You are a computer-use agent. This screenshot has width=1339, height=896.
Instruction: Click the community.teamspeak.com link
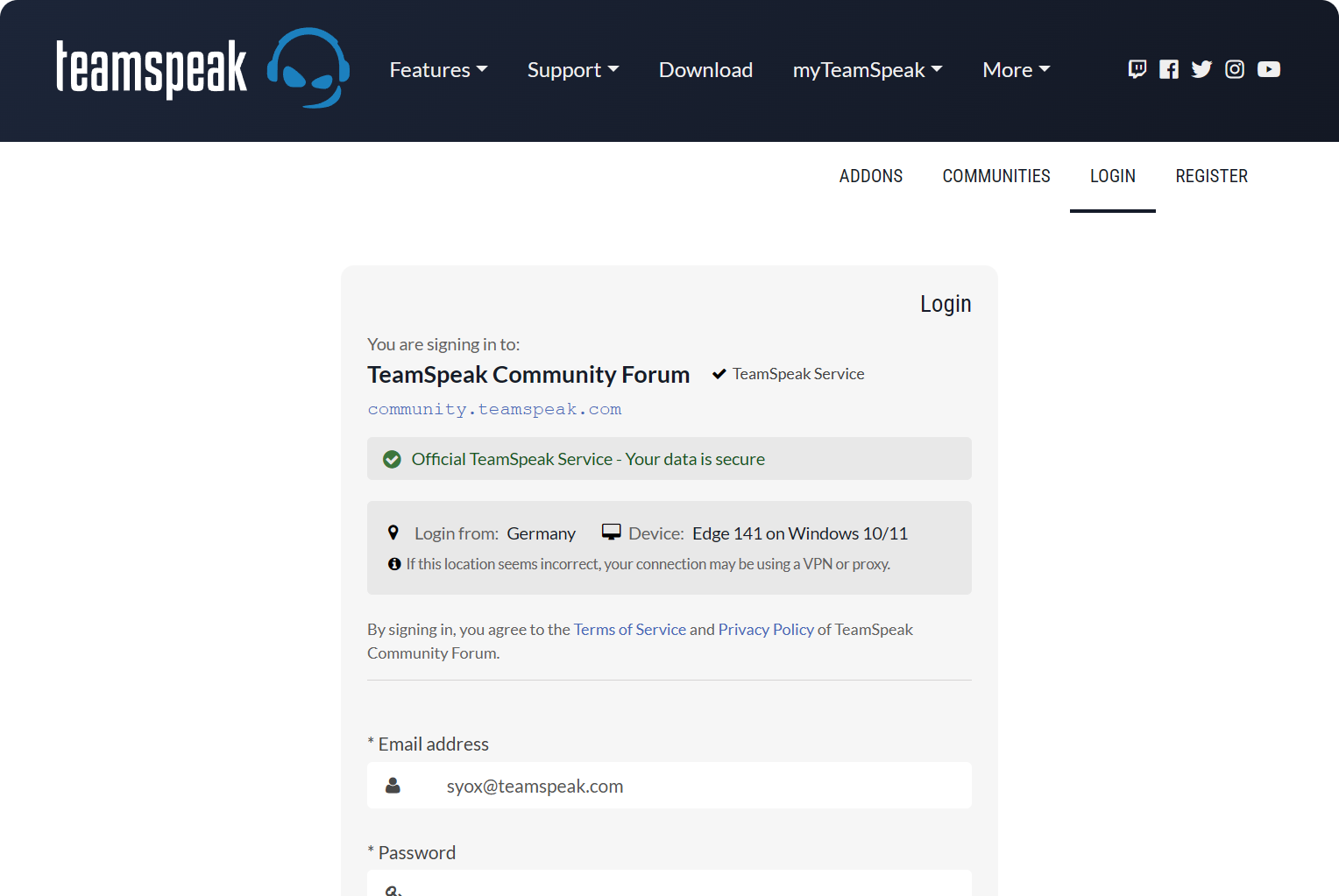point(494,409)
